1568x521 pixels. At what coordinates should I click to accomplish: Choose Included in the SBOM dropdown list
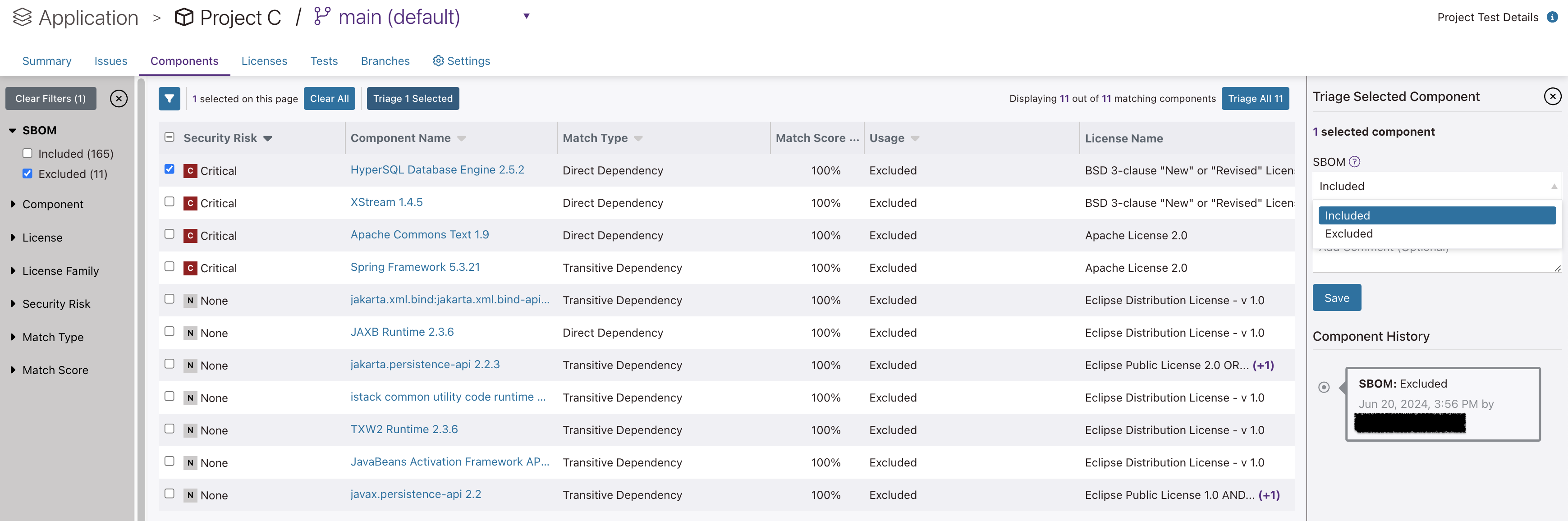click(1436, 215)
